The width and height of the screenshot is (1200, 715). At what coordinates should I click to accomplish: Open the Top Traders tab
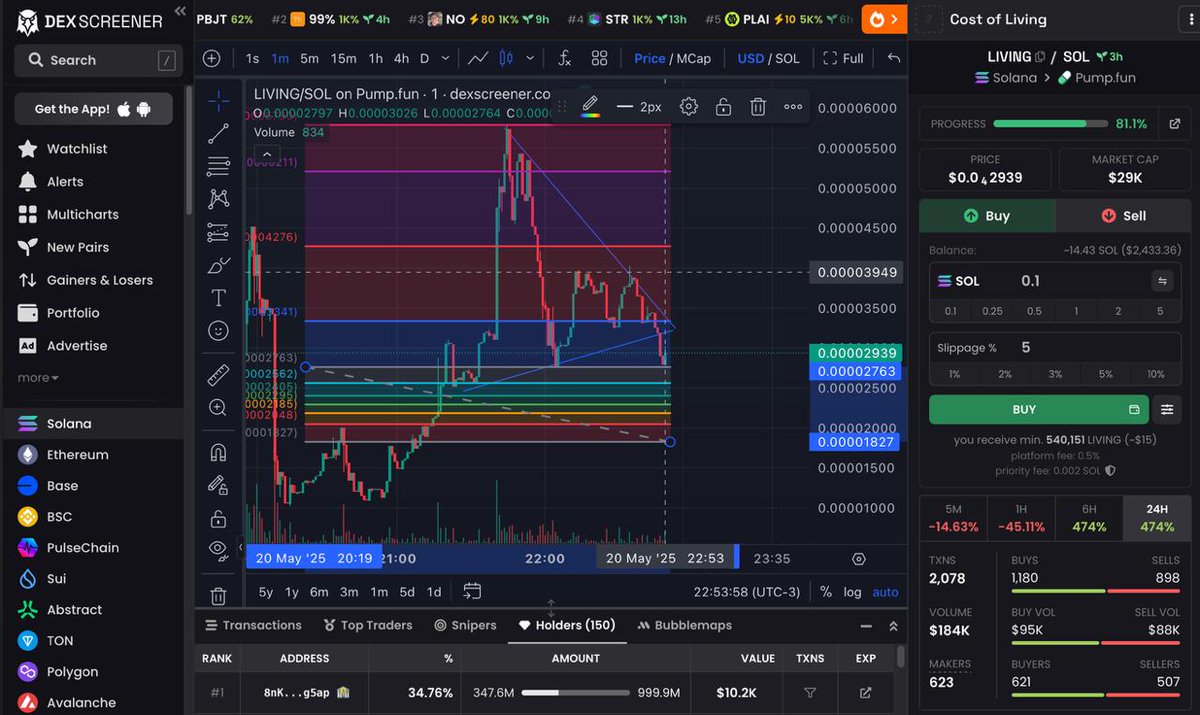(368, 625)
